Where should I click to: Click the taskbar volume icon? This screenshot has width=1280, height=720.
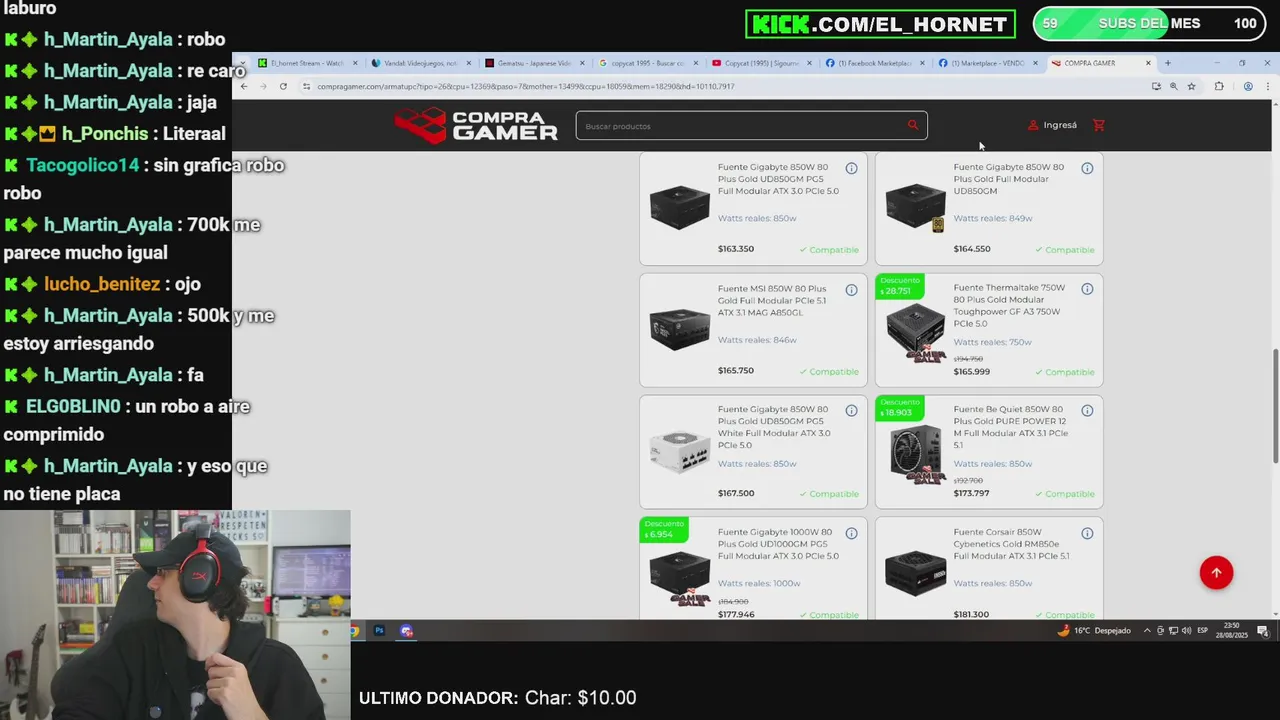tap(1185, 631)
